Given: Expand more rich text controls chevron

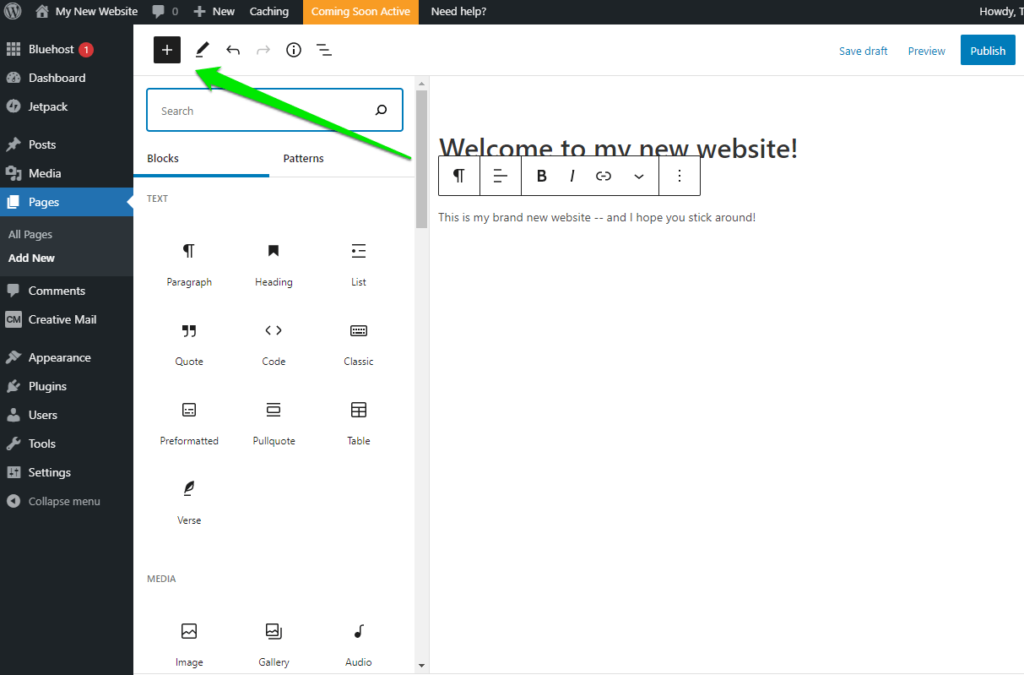Looking at the screenshot, I should click(x=639, y=176).
